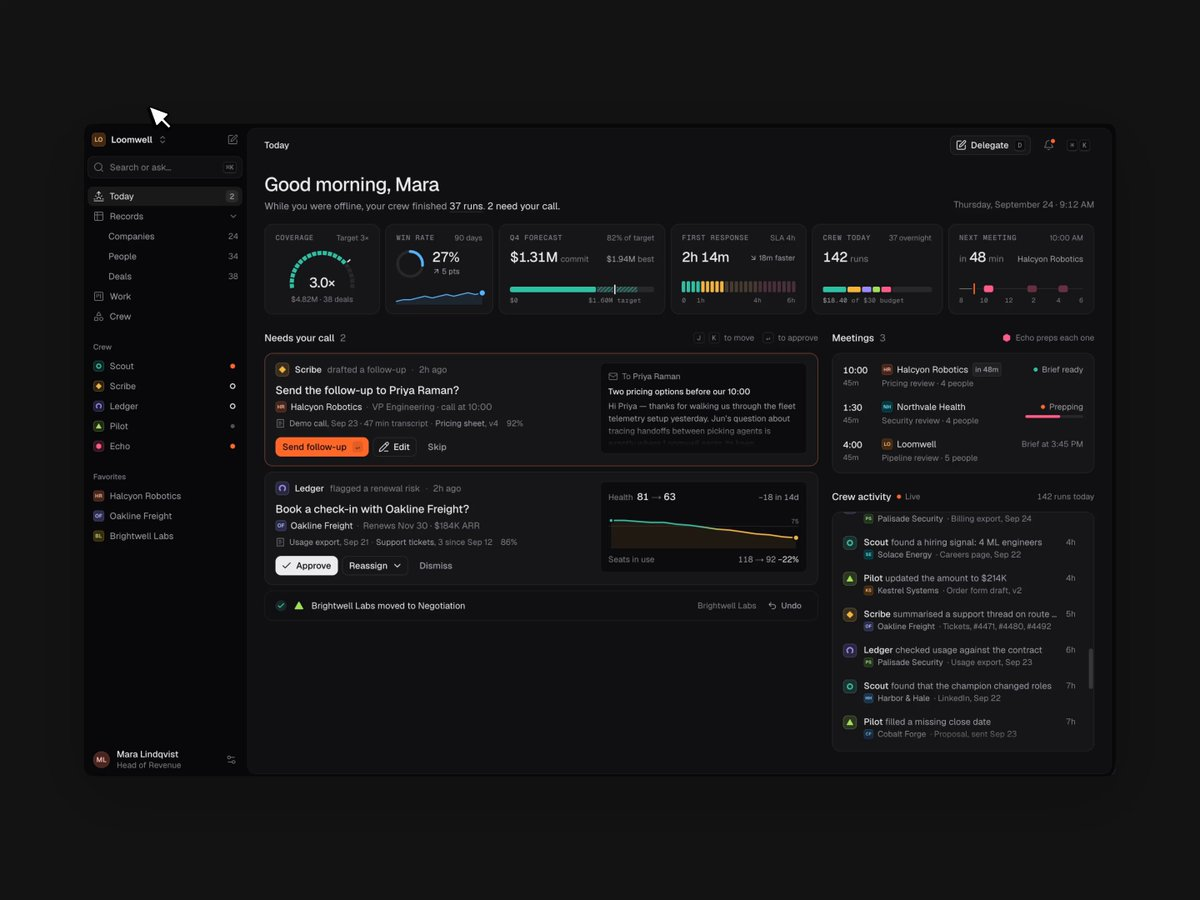The width and height of the screenshot is (1200, 900).
Task: Click the Ledger icon on the renewal risk card
Action: (282, 488)
